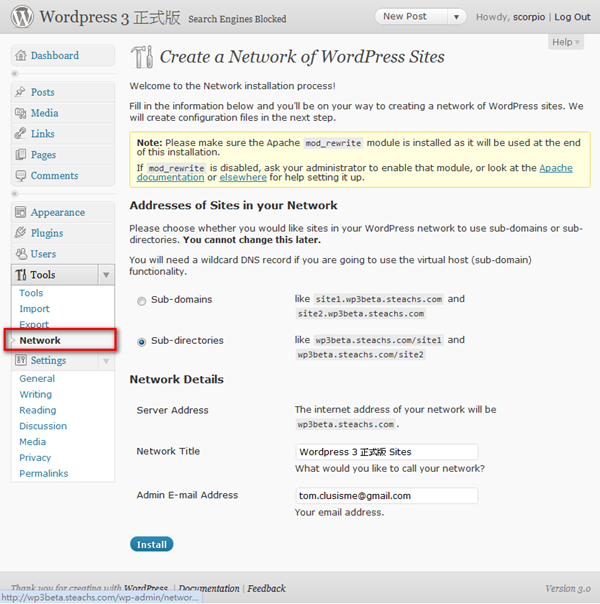The image size is (600, 604).
Task: Click the Posts pin icon
Action: coord(20,92)
